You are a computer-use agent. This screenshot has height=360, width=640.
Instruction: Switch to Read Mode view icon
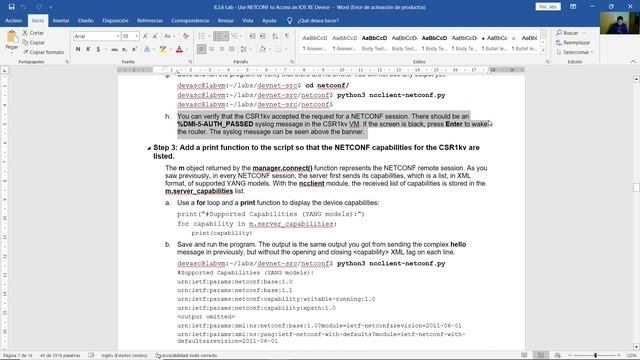524,356
